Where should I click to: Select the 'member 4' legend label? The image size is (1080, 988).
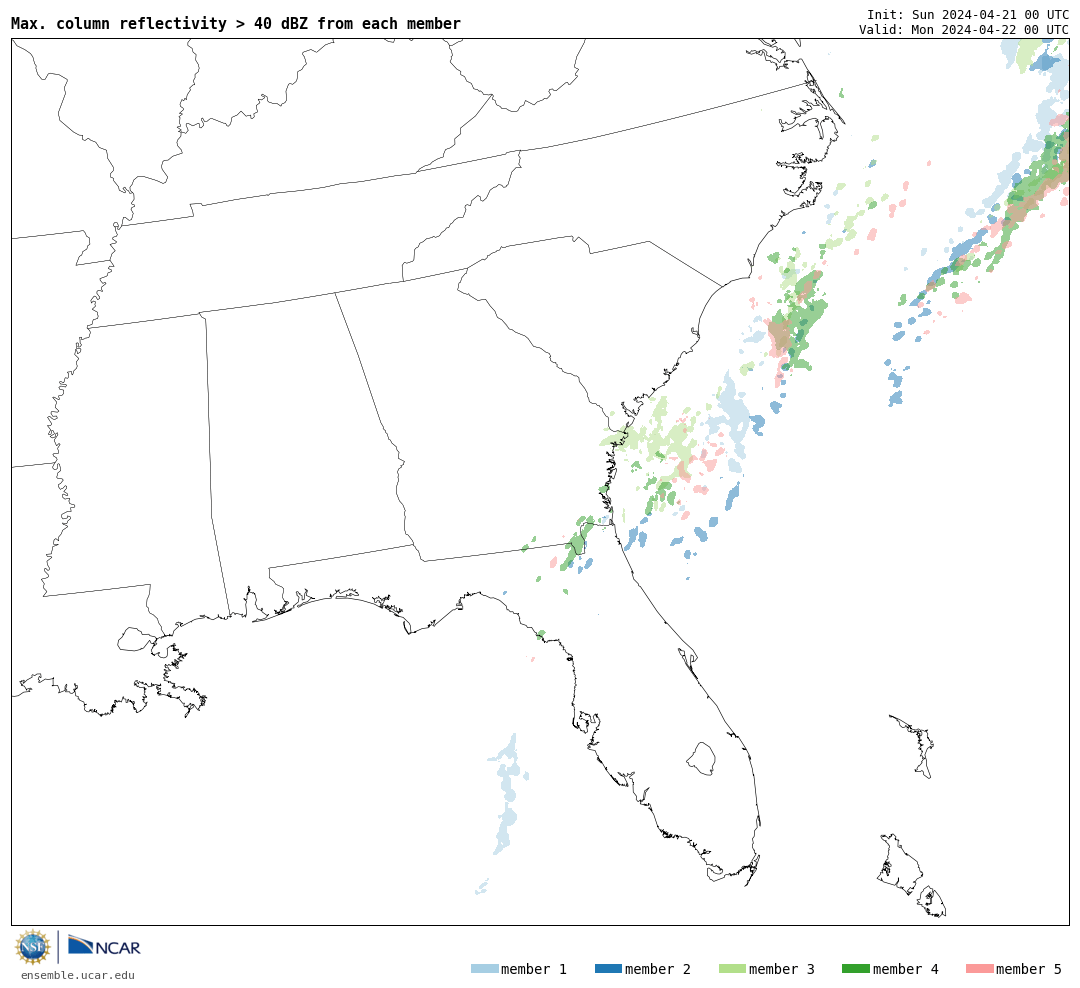coord(906,969)
